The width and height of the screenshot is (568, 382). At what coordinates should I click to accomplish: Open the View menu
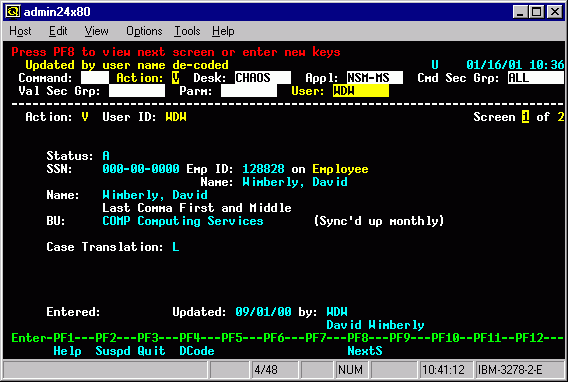click(96, 31)
